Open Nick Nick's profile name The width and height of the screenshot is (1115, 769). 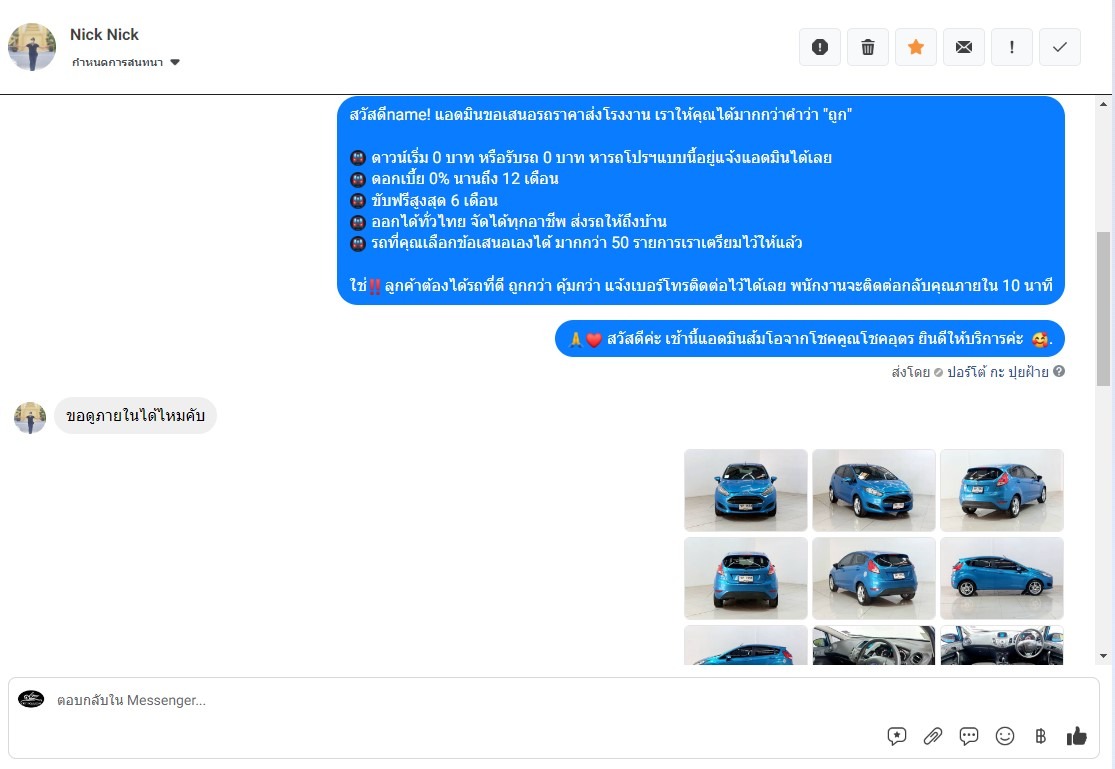pos(105,34)
